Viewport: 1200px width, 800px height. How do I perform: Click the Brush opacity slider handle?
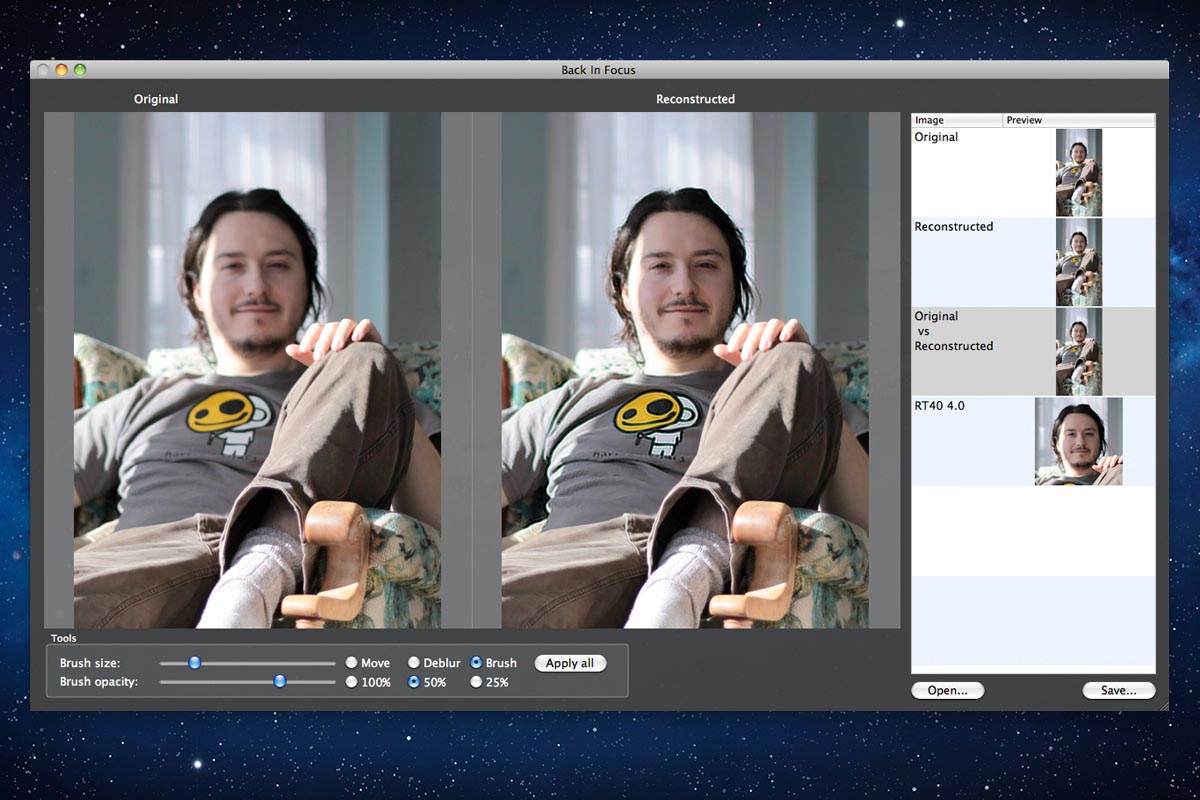280,681
